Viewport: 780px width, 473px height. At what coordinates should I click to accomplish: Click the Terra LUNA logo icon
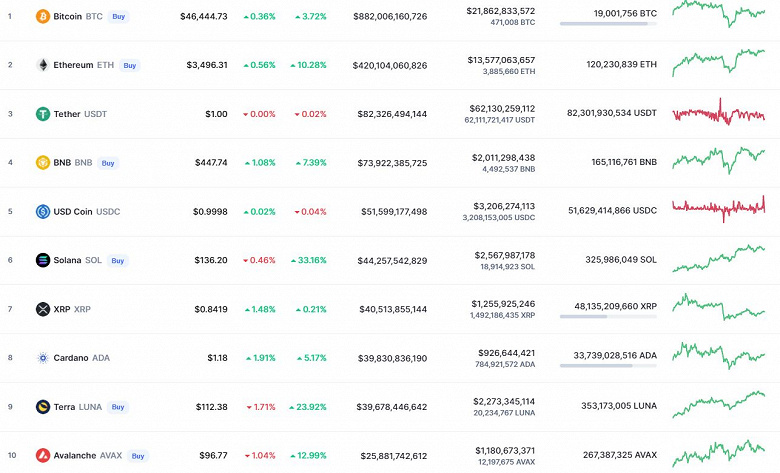(43, 407)
